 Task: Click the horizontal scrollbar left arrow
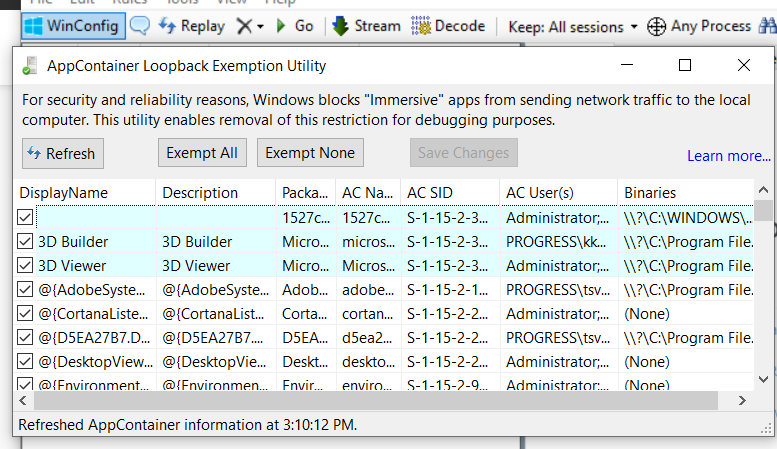(x=23, y=400)
